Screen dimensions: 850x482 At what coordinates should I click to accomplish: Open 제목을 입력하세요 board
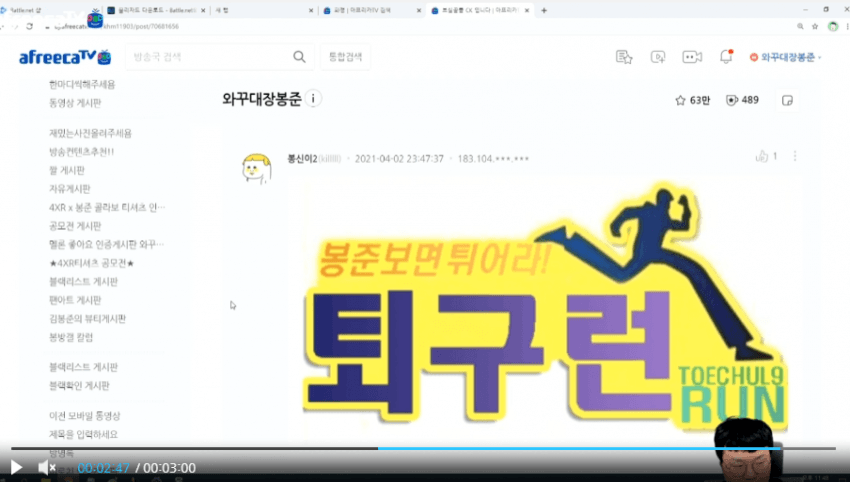point(83,434)
